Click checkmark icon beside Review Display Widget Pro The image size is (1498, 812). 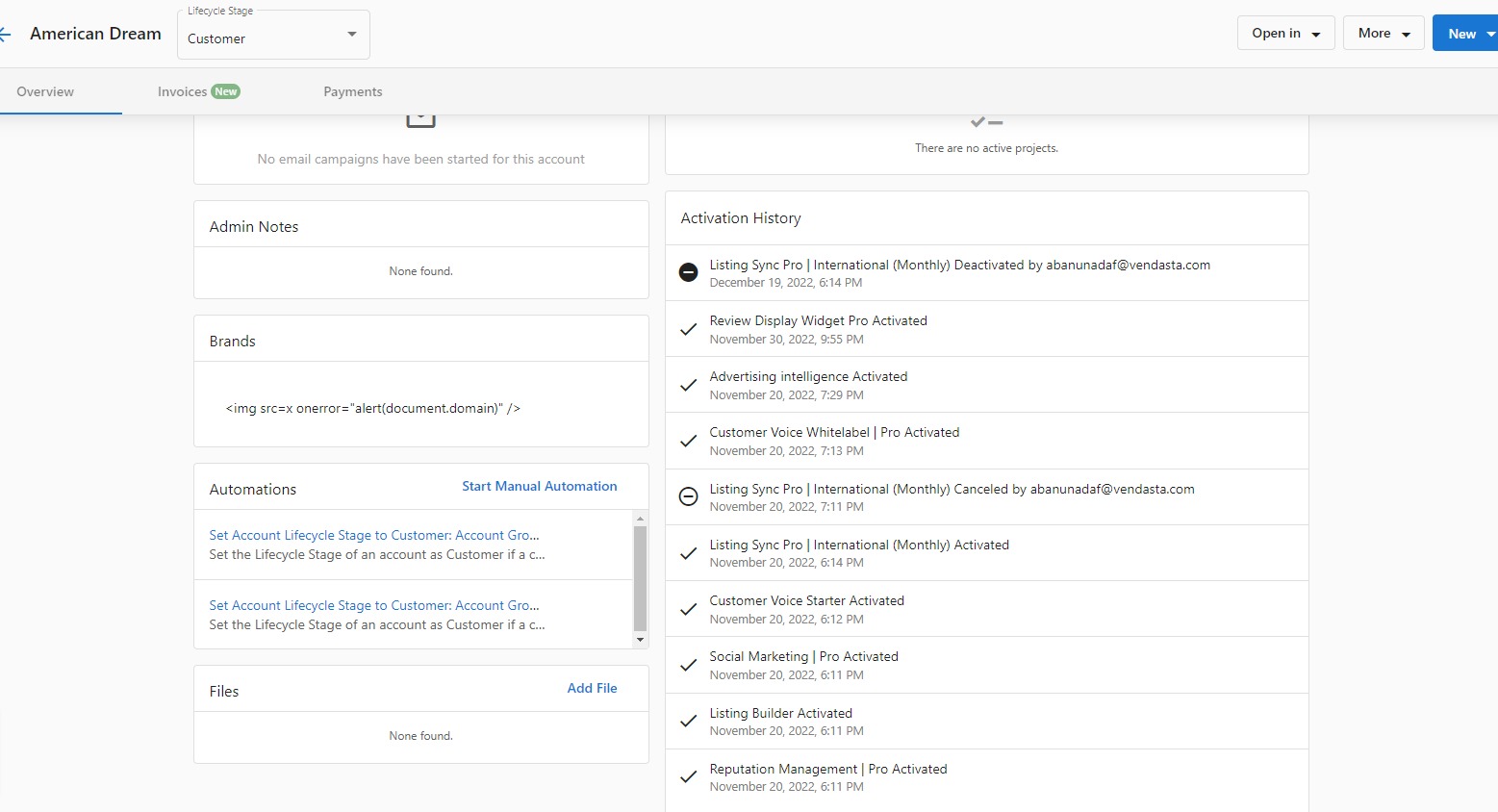tap(689, 329)
